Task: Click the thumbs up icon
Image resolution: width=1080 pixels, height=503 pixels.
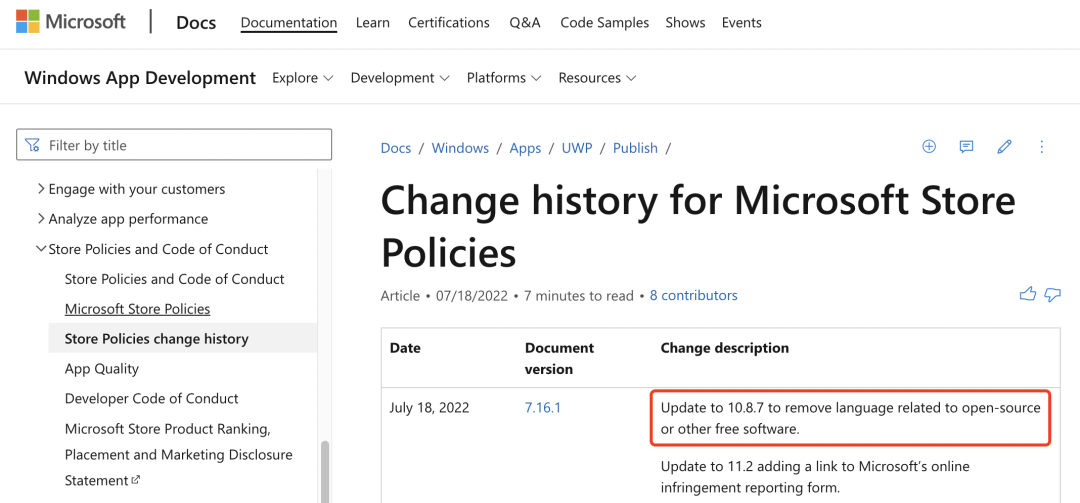Action: tap(1027, 294)
